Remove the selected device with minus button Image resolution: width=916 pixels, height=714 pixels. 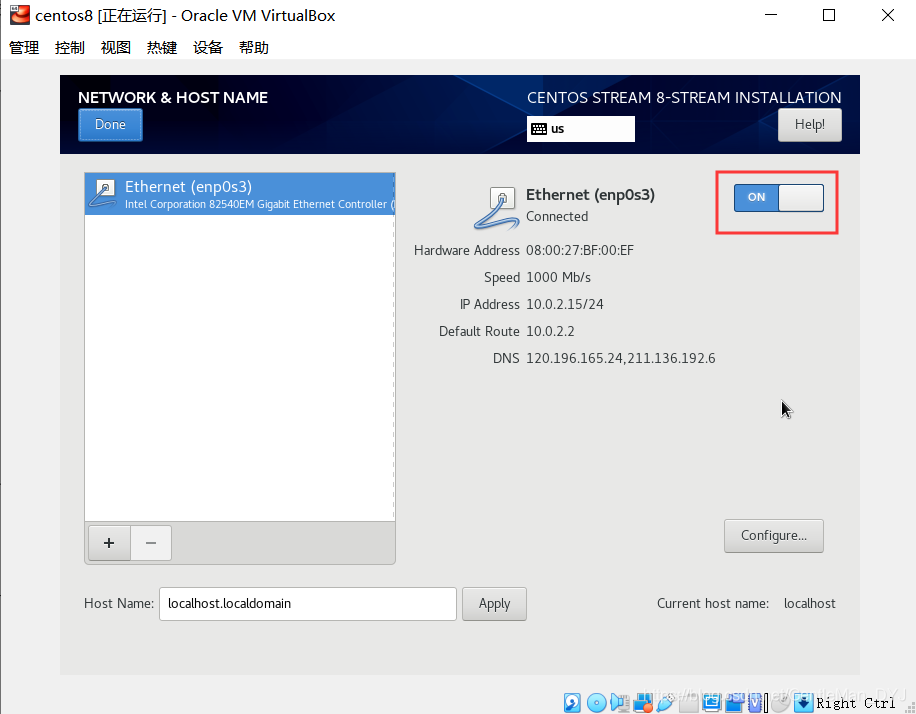click(151, 543)
